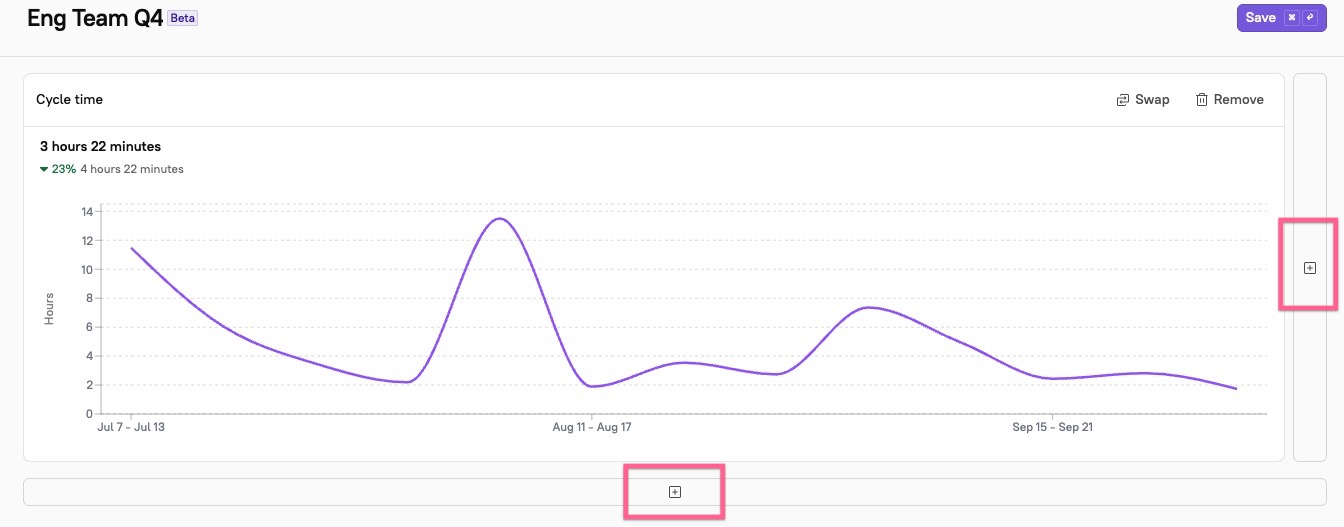This screenshot has width=1344, height=527.
Task: Click the Sep 15 - Sep 21 axis label
Action: (1052, 427)
